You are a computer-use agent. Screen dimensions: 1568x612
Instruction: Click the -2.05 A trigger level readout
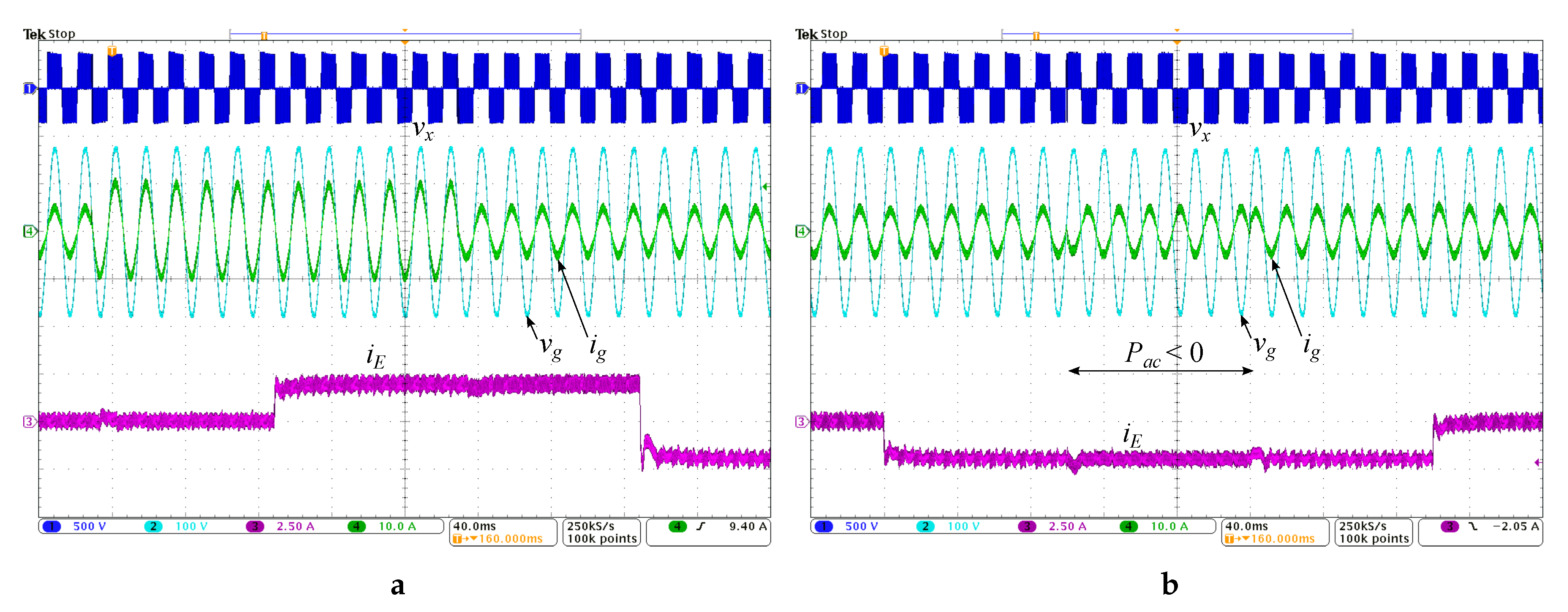pyautogui.click(x=1516, y=526)
